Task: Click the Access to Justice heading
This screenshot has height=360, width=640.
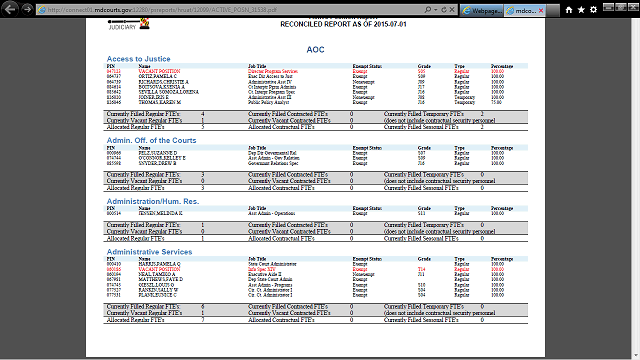Action: [x=138, y=59]
